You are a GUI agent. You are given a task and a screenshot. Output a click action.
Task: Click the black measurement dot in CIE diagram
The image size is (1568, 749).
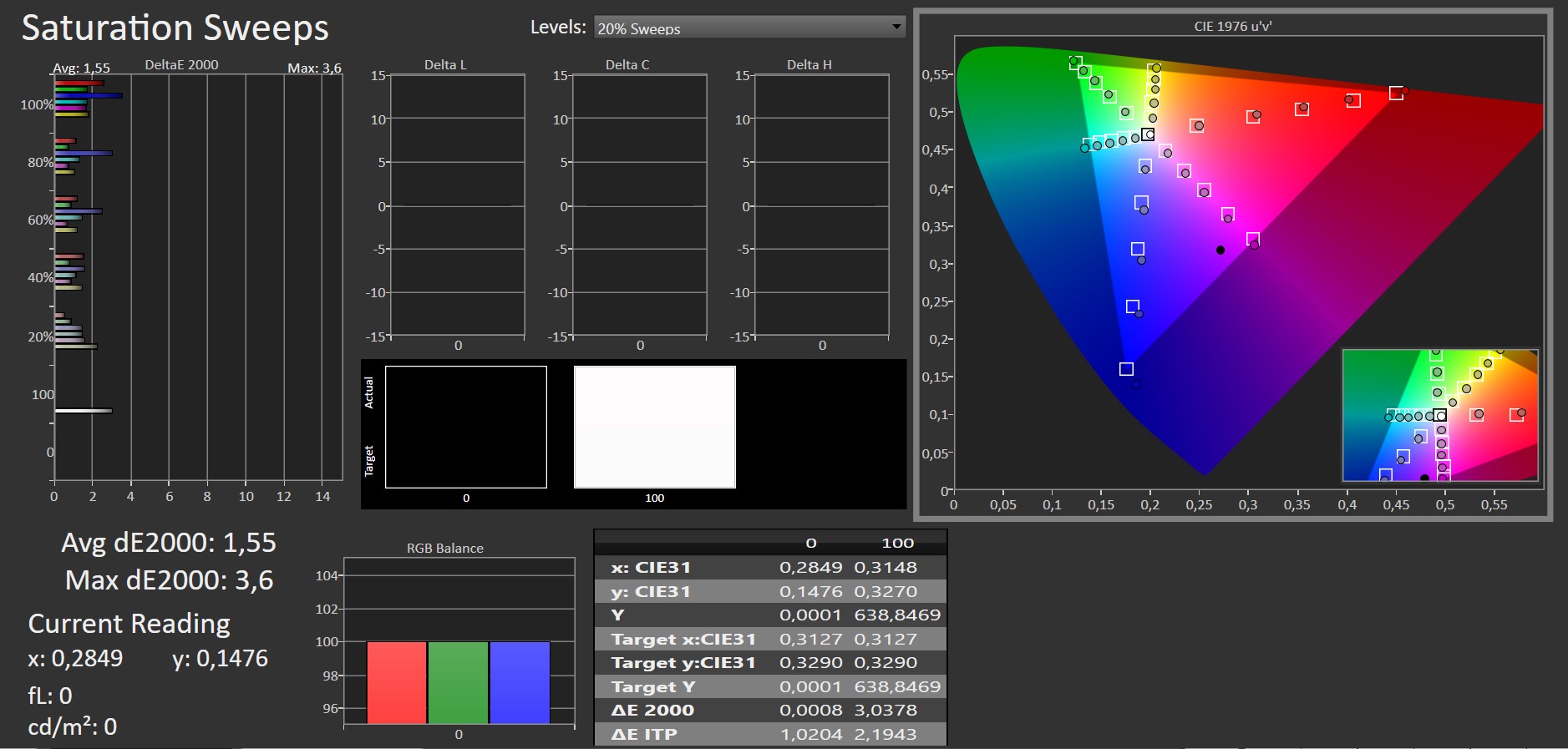click(x=1220, y=250)
